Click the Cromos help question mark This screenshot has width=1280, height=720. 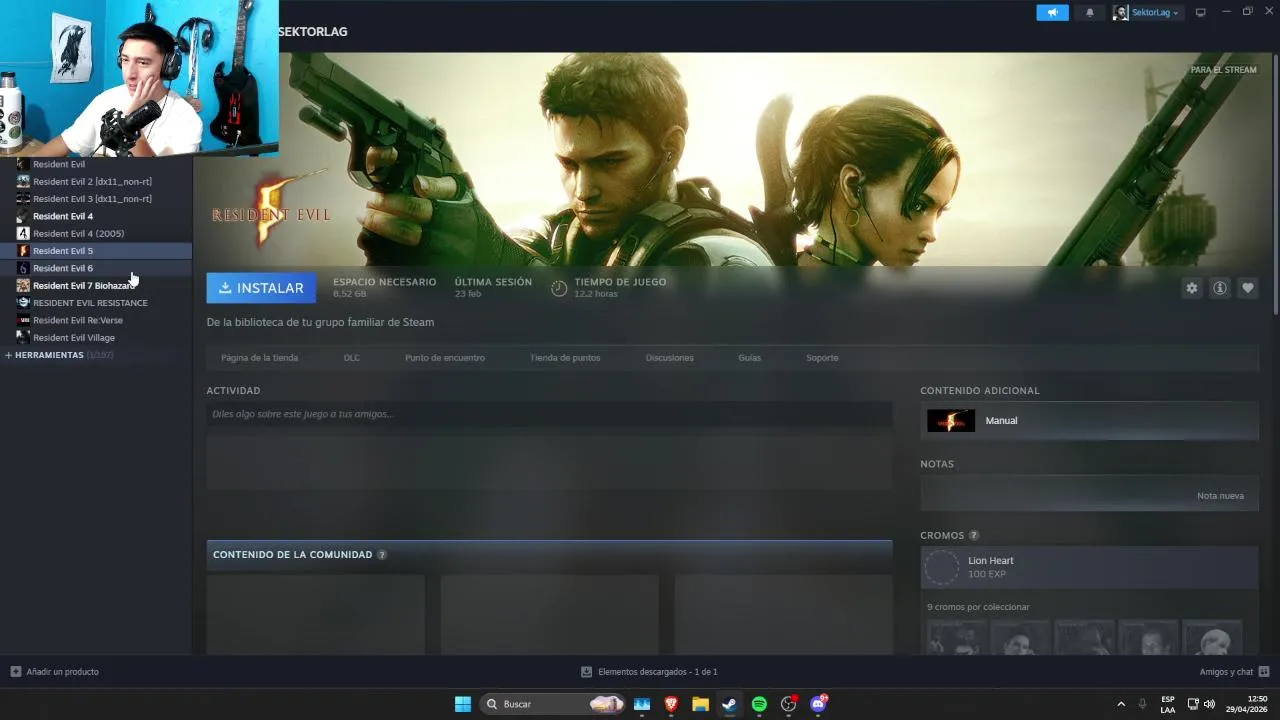click(973, 536)
